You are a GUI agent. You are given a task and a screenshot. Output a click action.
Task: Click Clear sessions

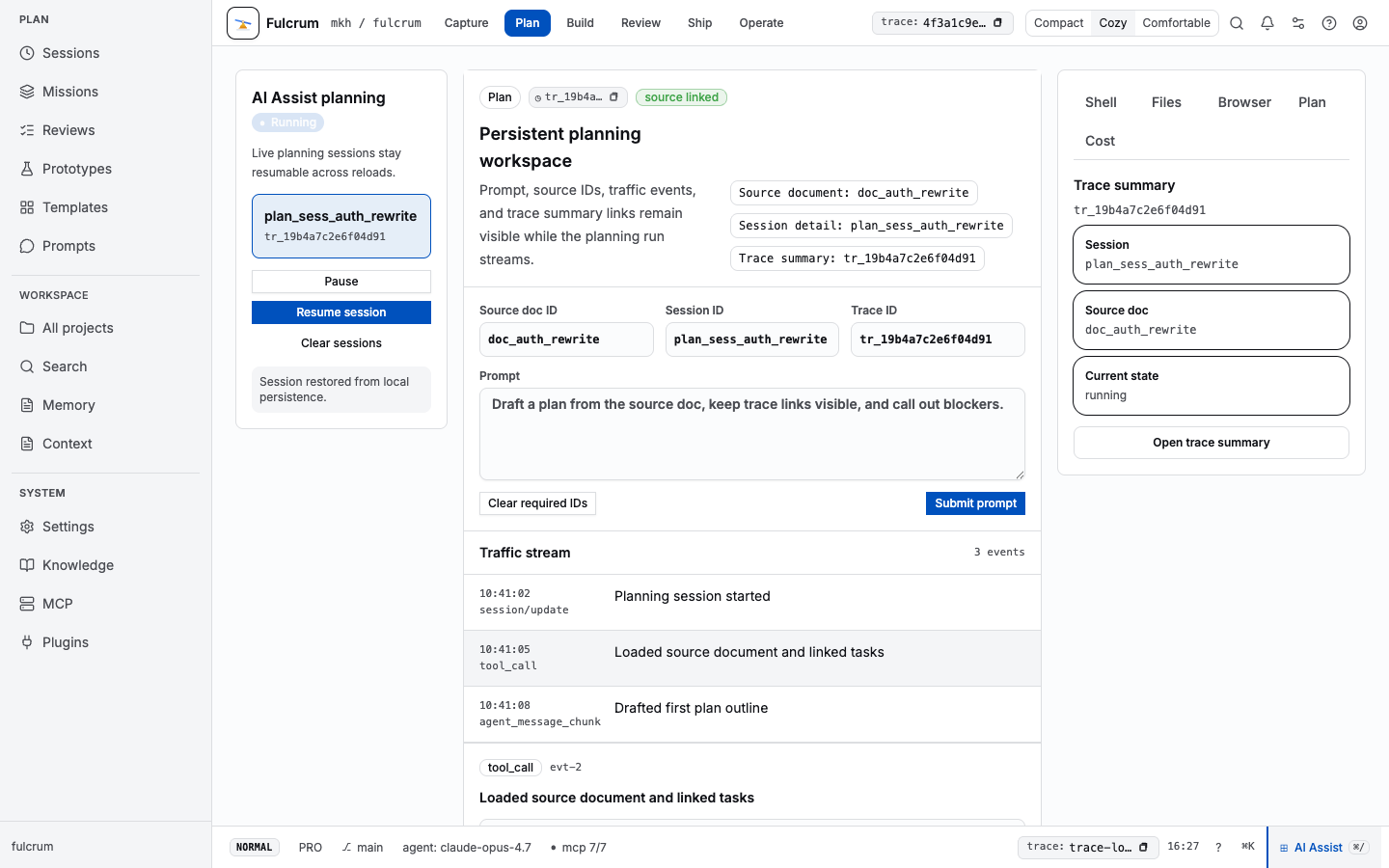tap(341, 343)
